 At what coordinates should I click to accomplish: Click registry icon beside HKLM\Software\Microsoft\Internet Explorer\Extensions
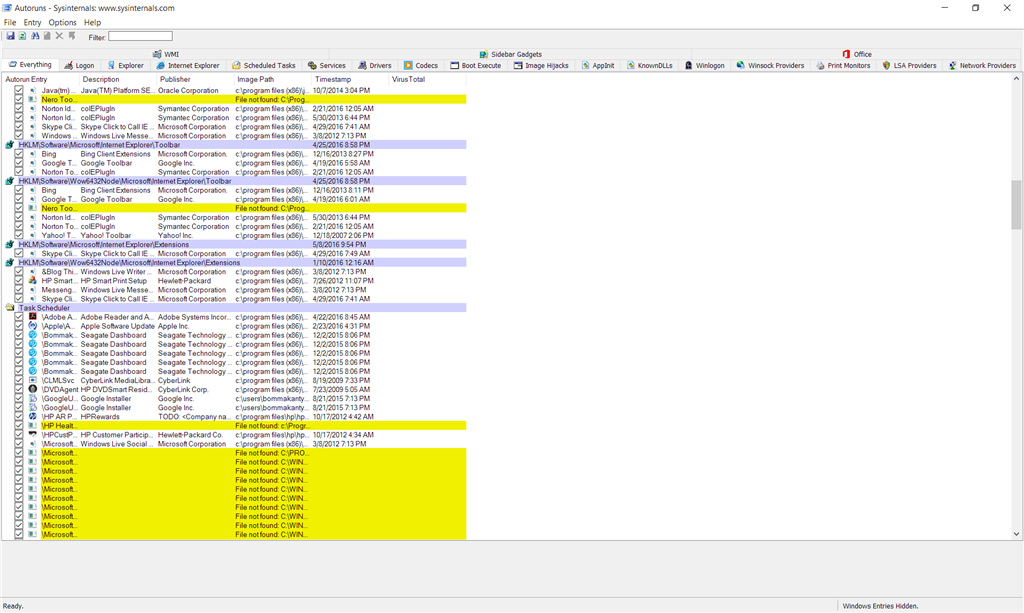tap(10, 244)
